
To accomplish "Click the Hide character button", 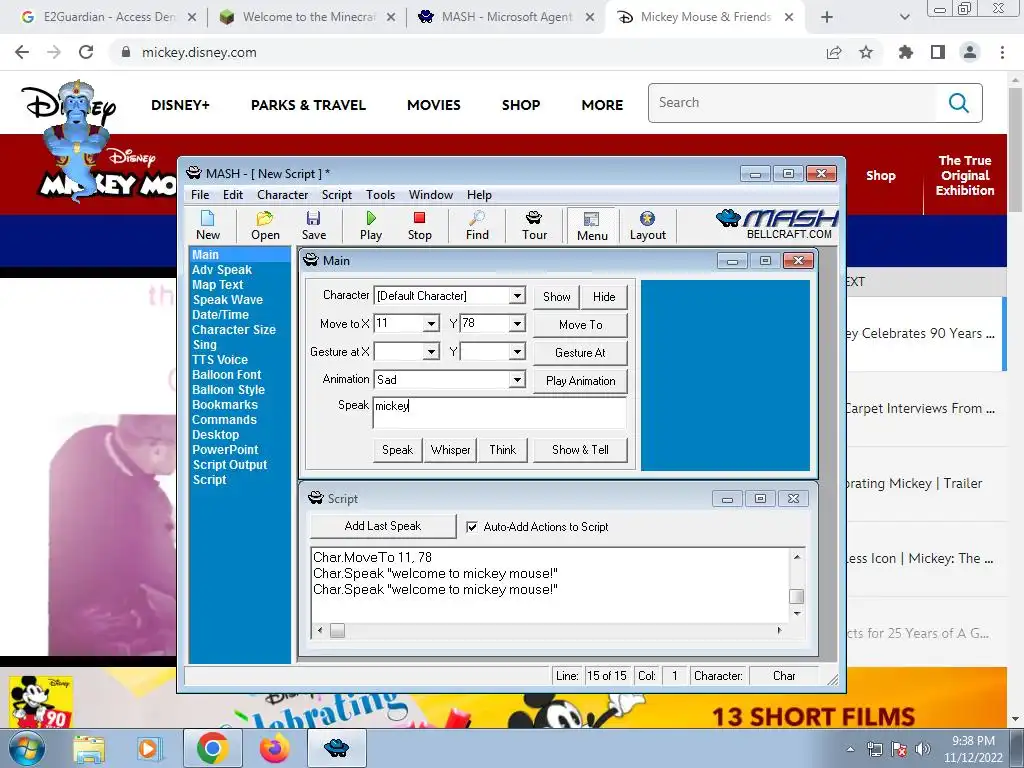I will [x=604, y=296].
